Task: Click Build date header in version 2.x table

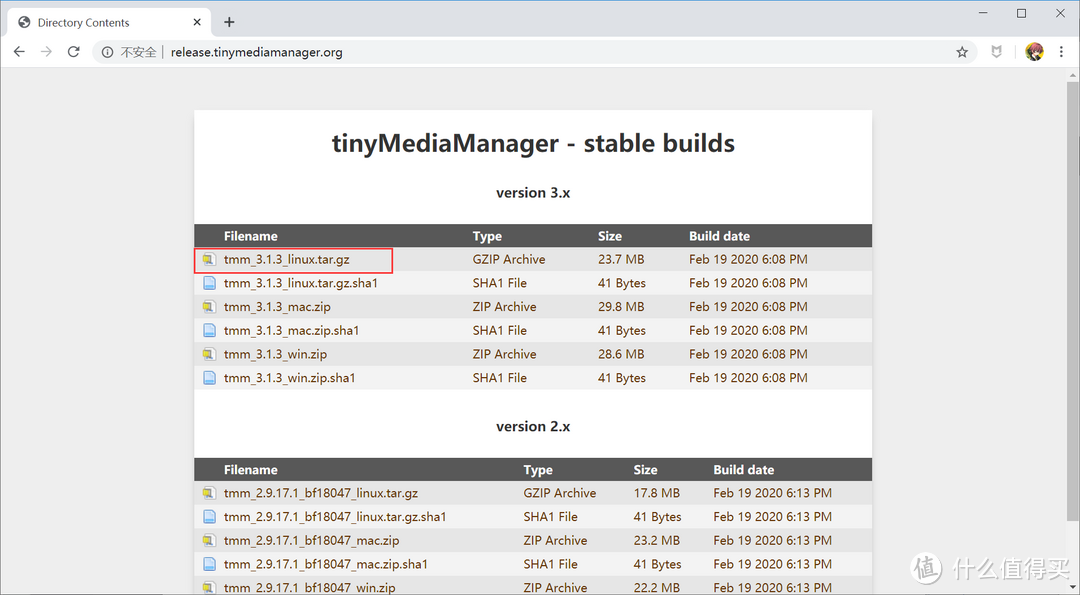Action: tap(743, 470)
